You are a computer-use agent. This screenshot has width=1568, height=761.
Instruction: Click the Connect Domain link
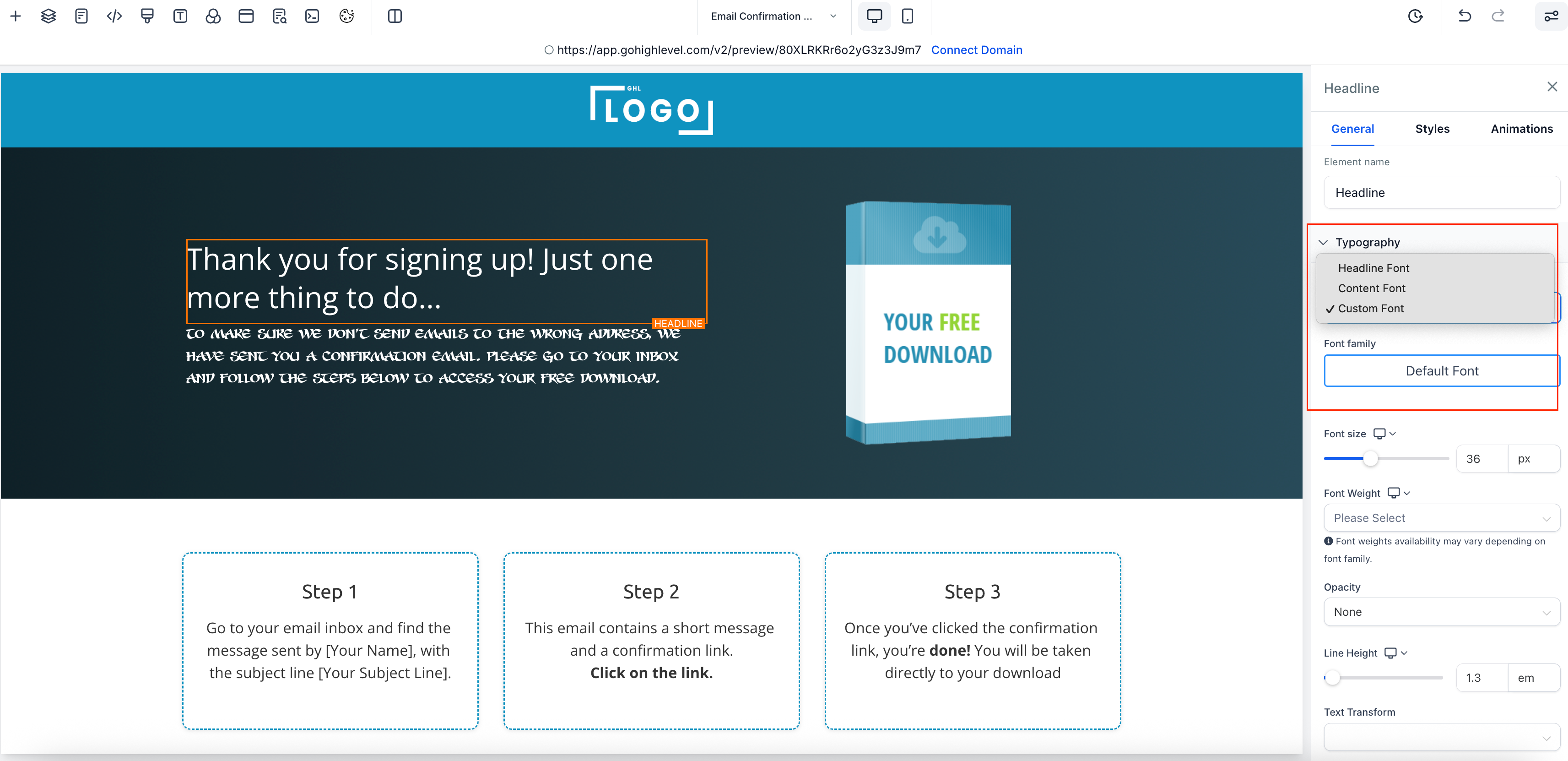(976, 50)
